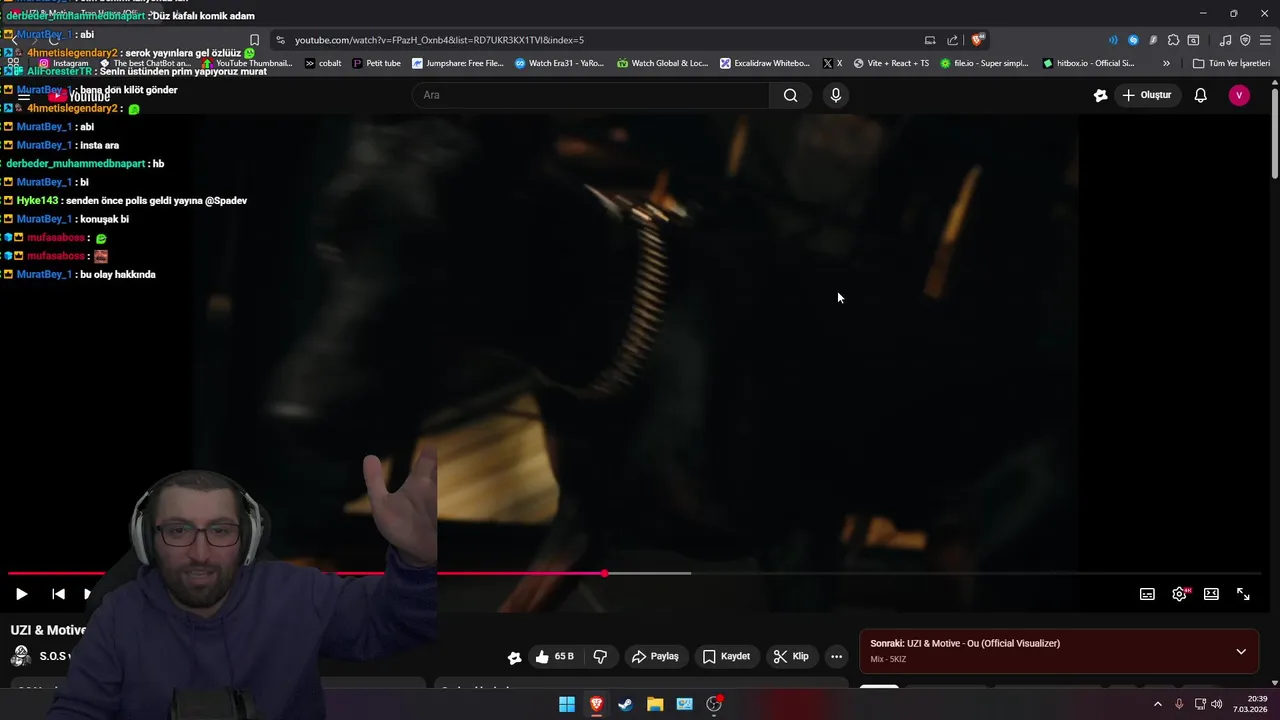Switch to Brave in the taskbar

[596, 704]
